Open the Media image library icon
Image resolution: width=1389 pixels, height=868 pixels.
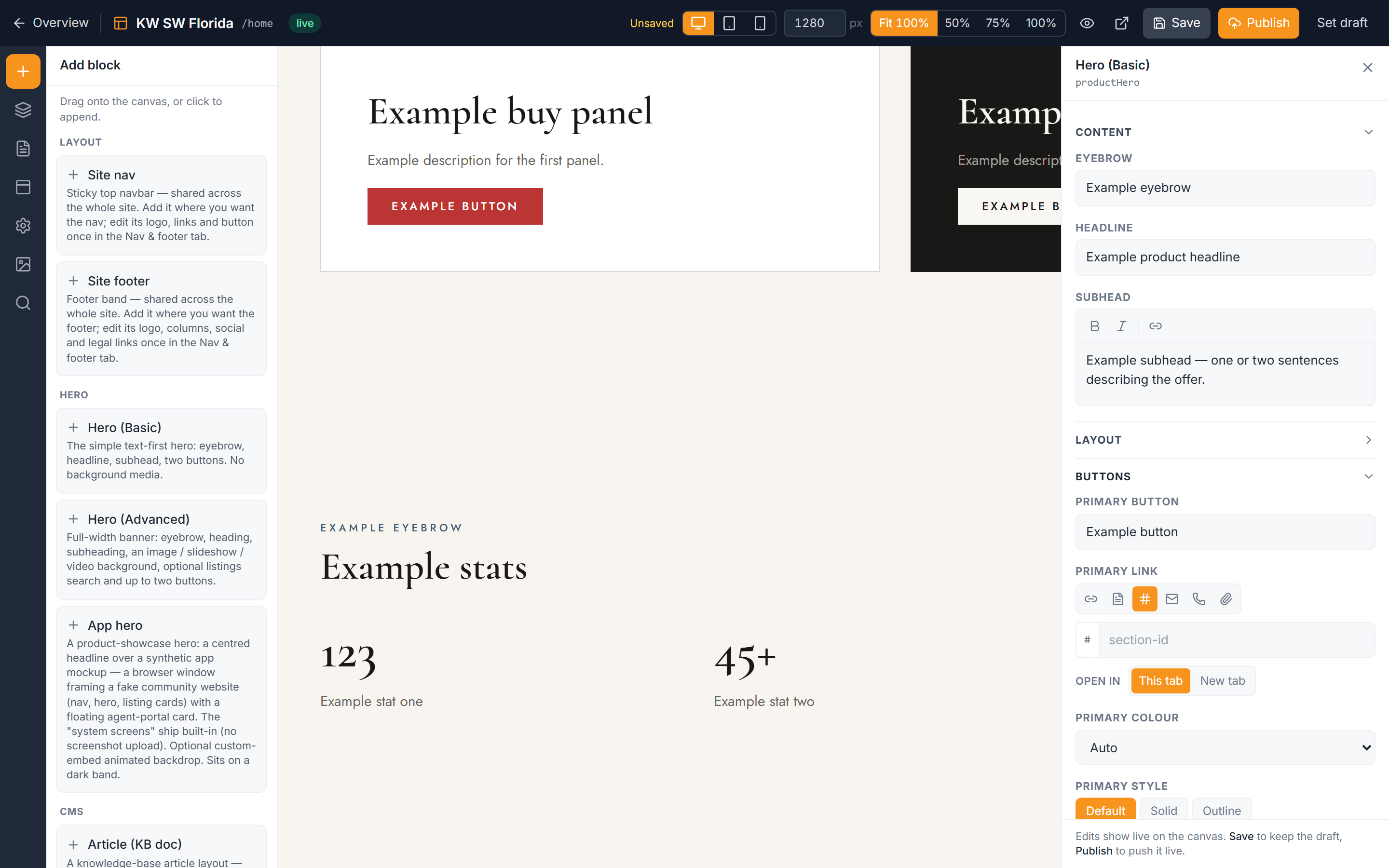pos(23,264)
